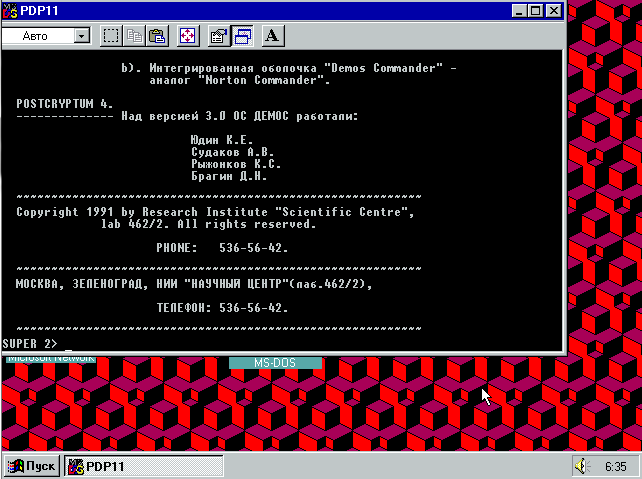This screenshot has height=479, width=642.
Task: Click the 'аналог "Norton Commander"' line
Action: click(x=240, y=80)
